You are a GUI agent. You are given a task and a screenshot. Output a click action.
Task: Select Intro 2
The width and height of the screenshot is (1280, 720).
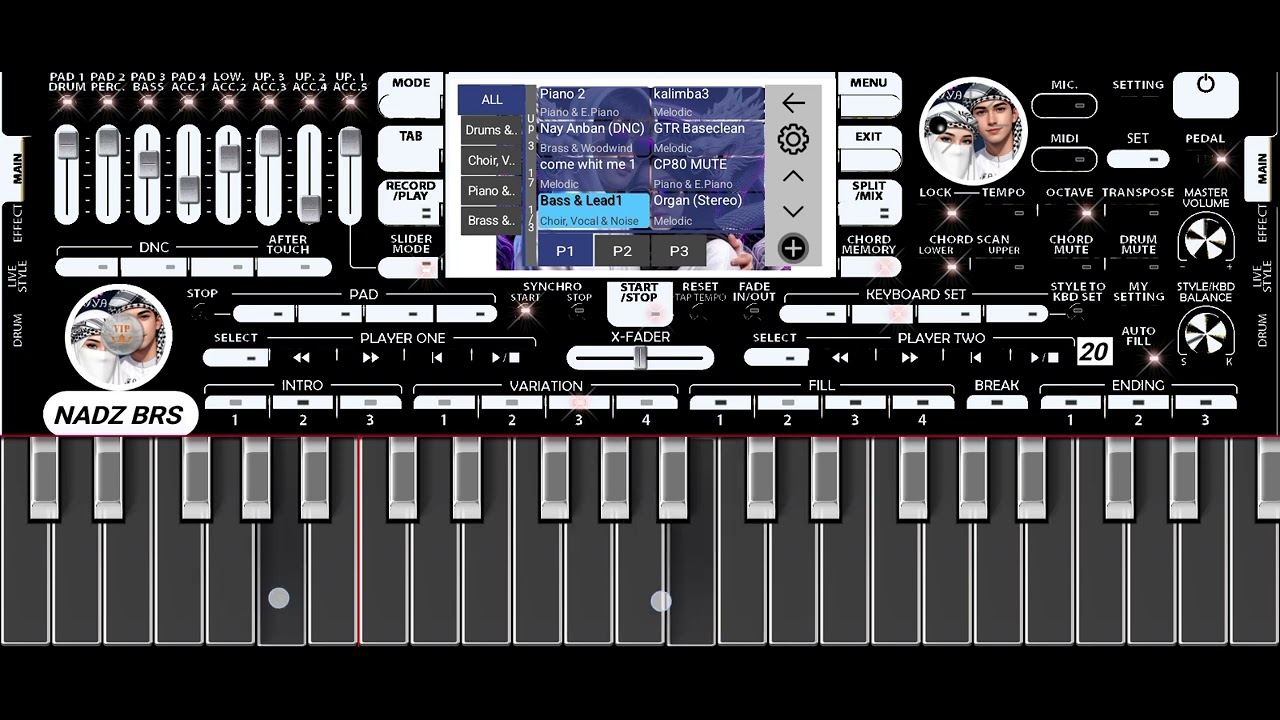(x=303, y=403)
